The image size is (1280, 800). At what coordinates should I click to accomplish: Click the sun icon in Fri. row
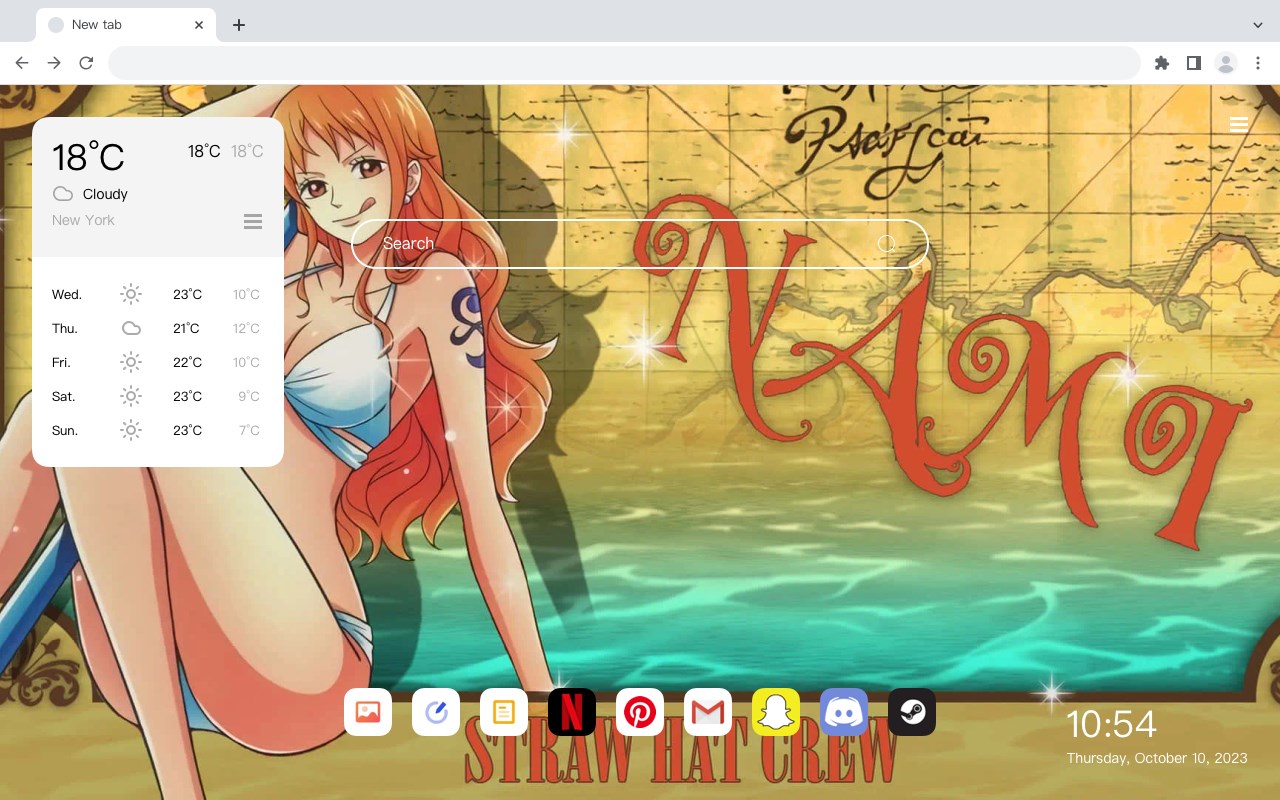coord(131,362)
